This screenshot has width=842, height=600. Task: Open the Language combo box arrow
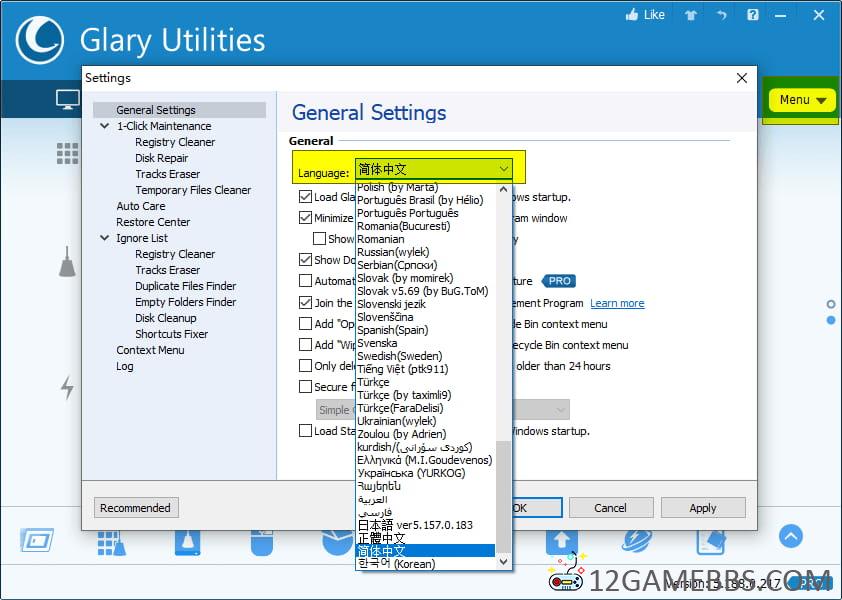coord(503,170)
